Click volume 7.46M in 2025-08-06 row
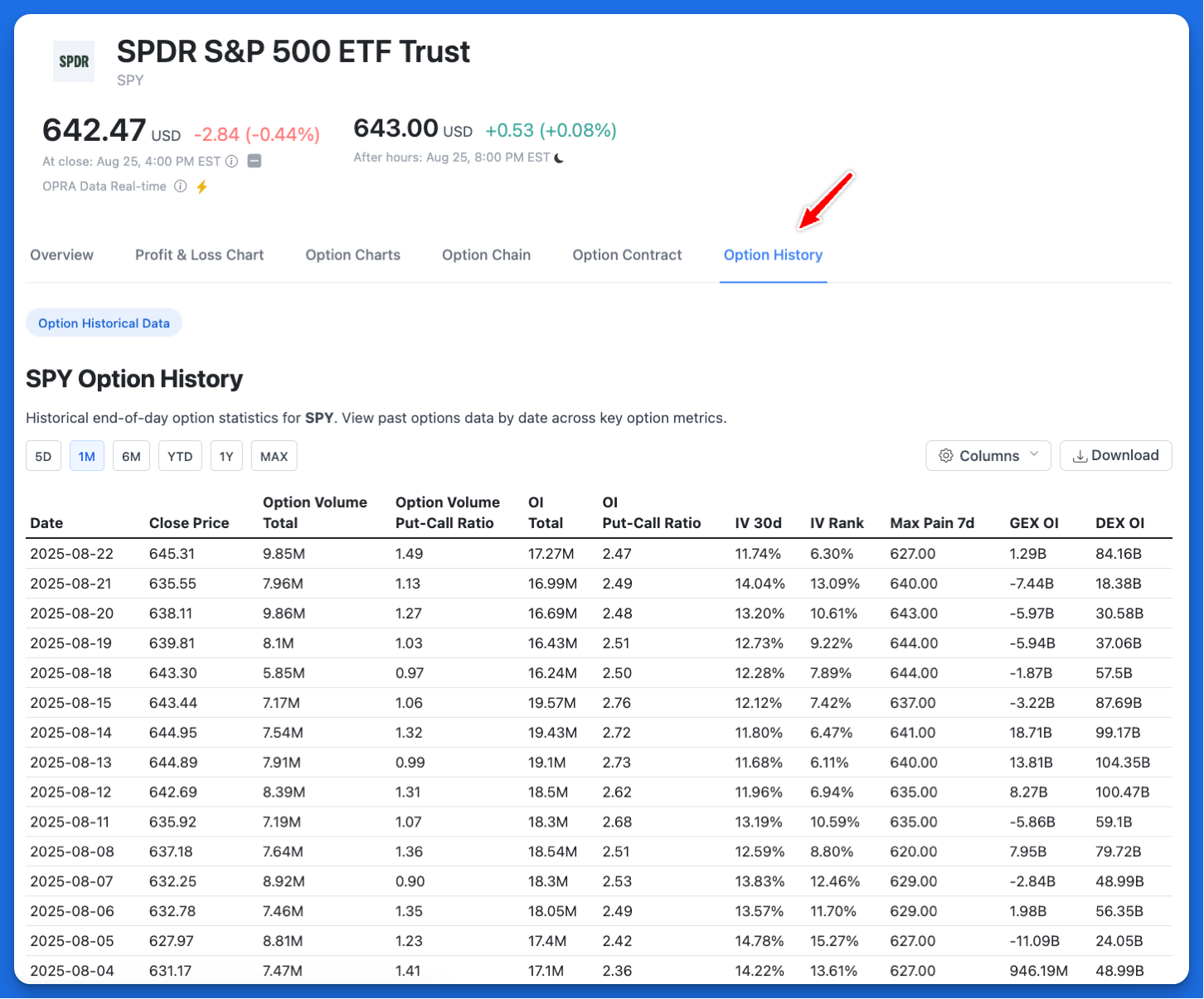This screenshot has height=999, width=1204. click(x=283, y=912)
